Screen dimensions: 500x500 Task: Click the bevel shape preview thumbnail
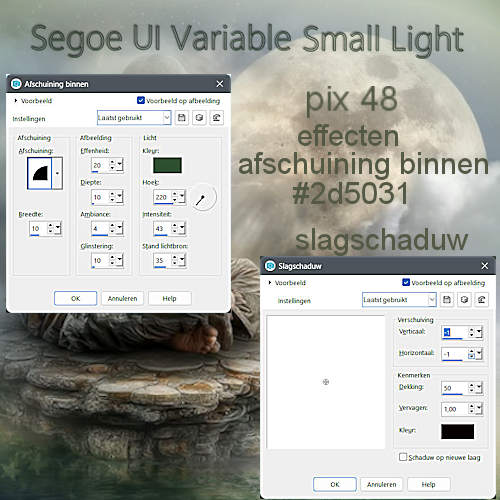click(x=40, y=173)
